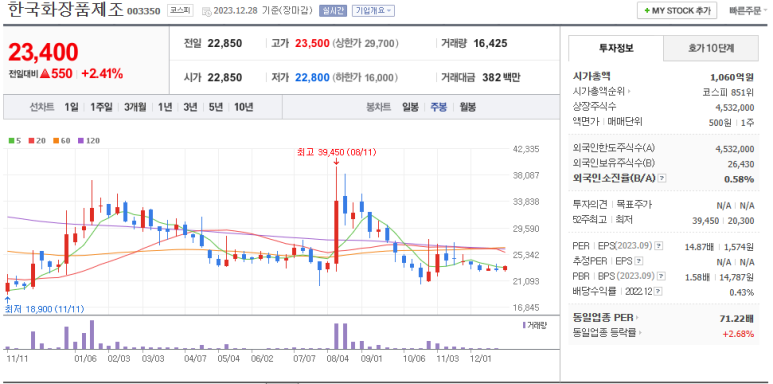773x384 pixels.
Task: Click the 코스피 851위 ranking value
Action: pyautogui.click(x=728, y=92)
